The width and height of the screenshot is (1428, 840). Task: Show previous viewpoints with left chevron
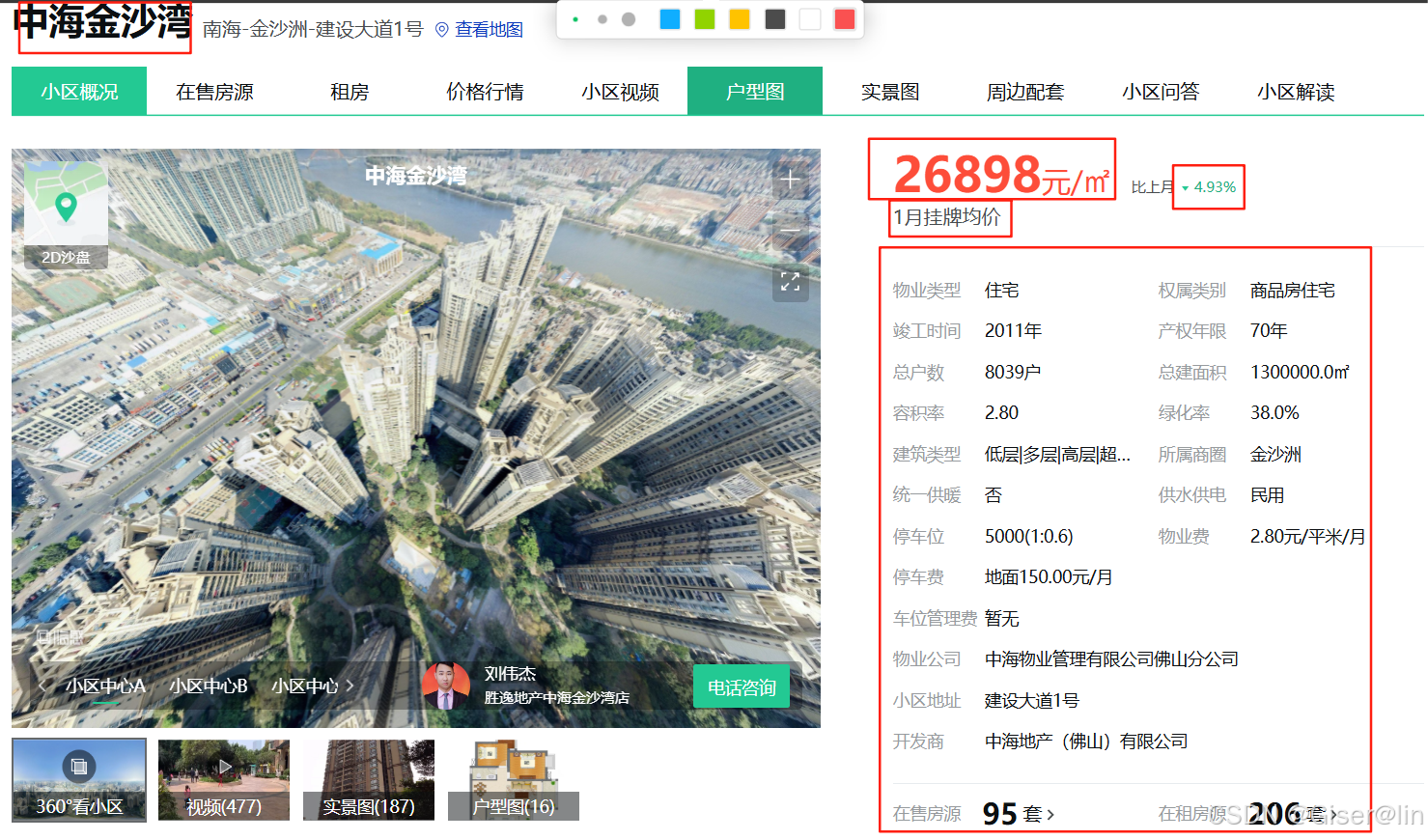[x=42, y=686]
